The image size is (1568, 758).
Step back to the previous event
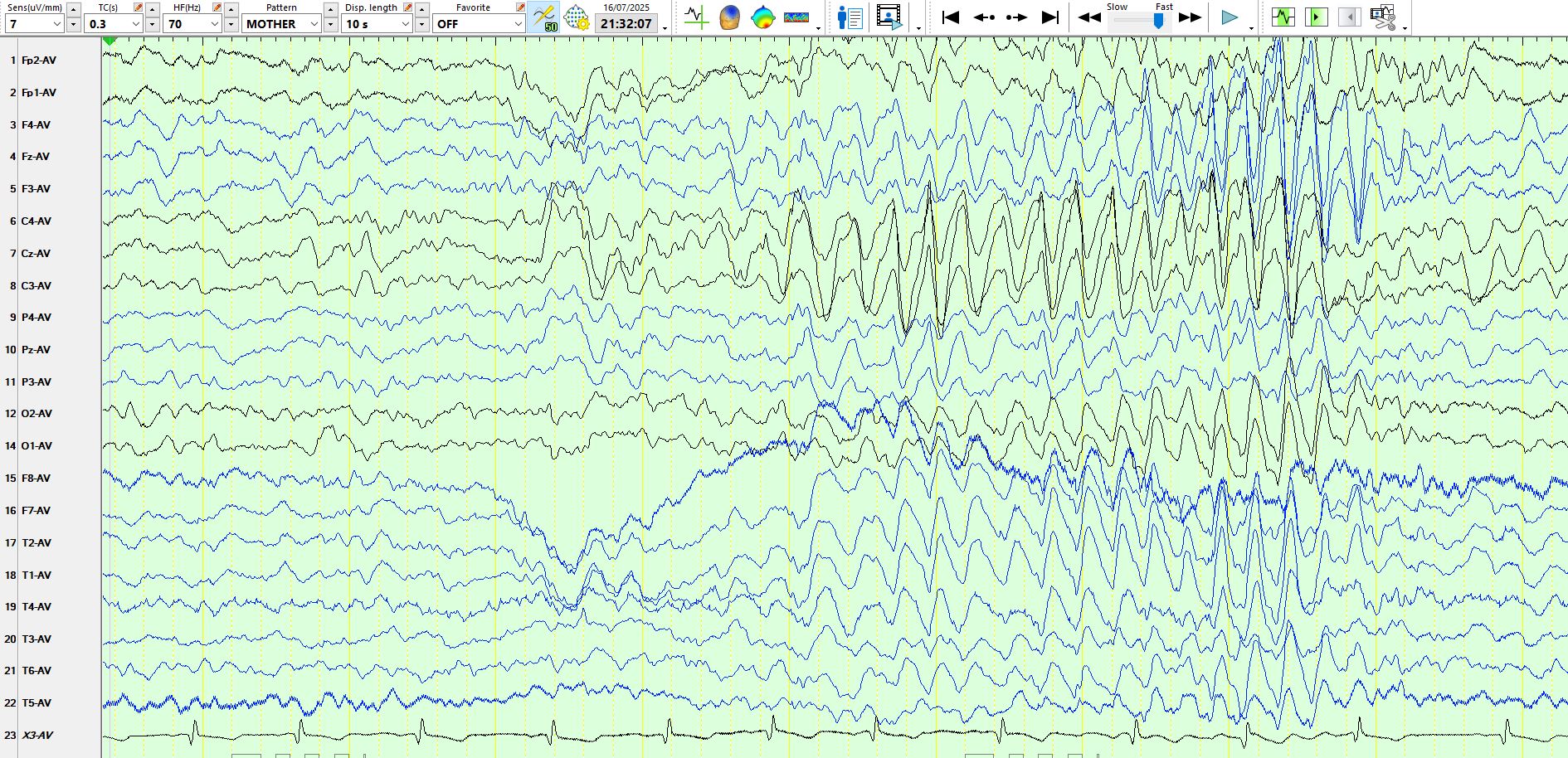click(984, 17)
